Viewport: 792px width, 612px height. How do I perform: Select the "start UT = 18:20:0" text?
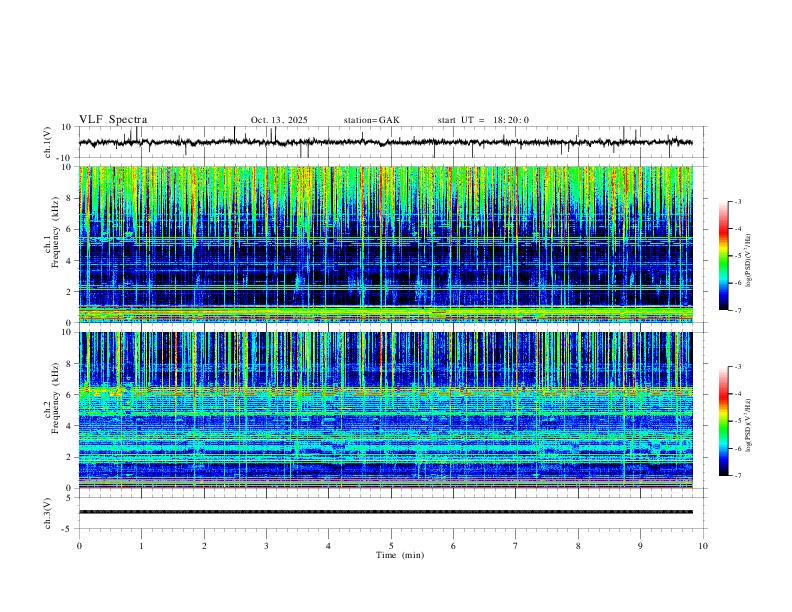483,120
